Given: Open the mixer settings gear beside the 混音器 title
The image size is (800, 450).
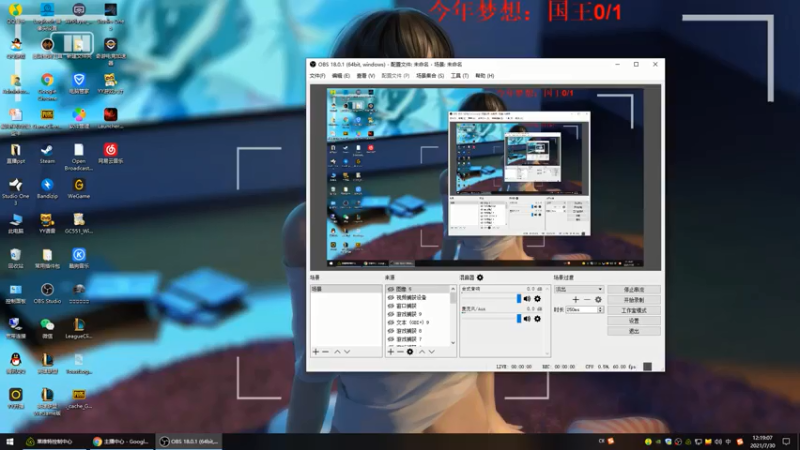Looking at the screenshot, I should click(480, 278).
